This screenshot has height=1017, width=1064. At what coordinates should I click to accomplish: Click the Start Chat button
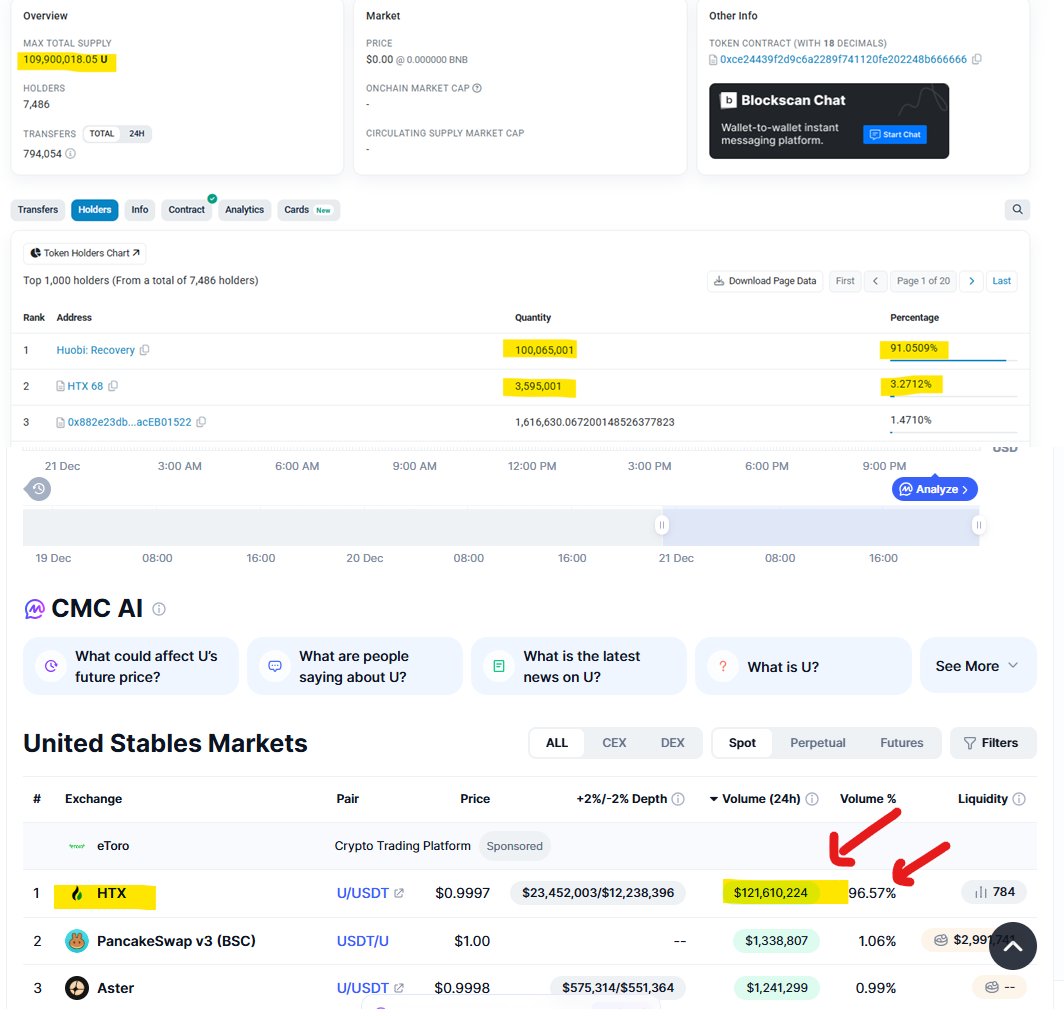click(x=894, y=134)
